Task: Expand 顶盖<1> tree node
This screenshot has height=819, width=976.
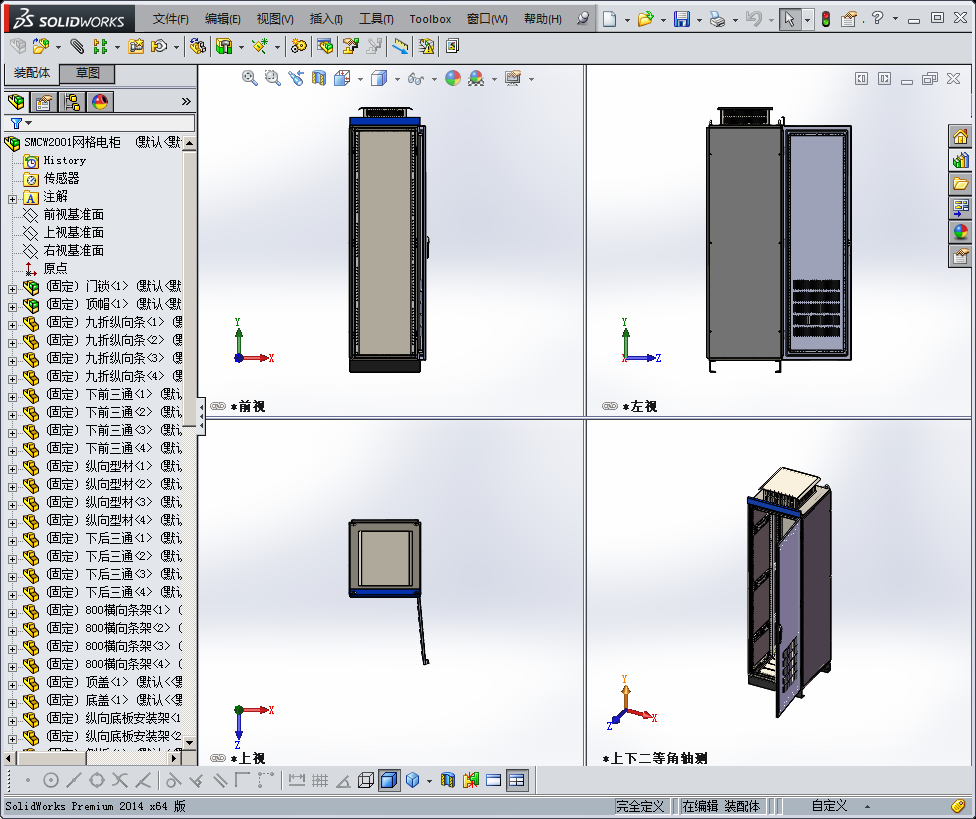Action: click(12, 685)
